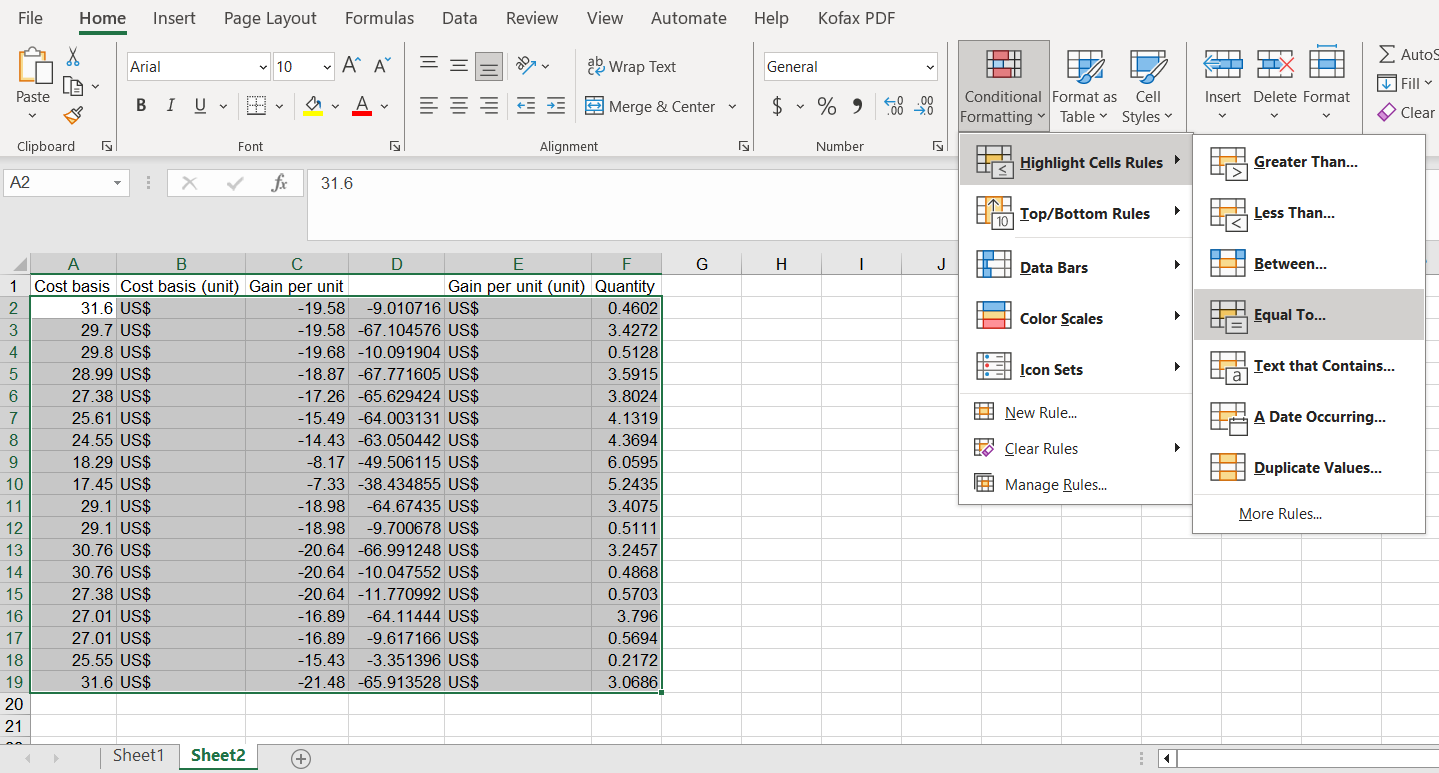The height and width of the screenshot is (773, 1439).
Task: Click Format cells icon
Action: 1326,64
